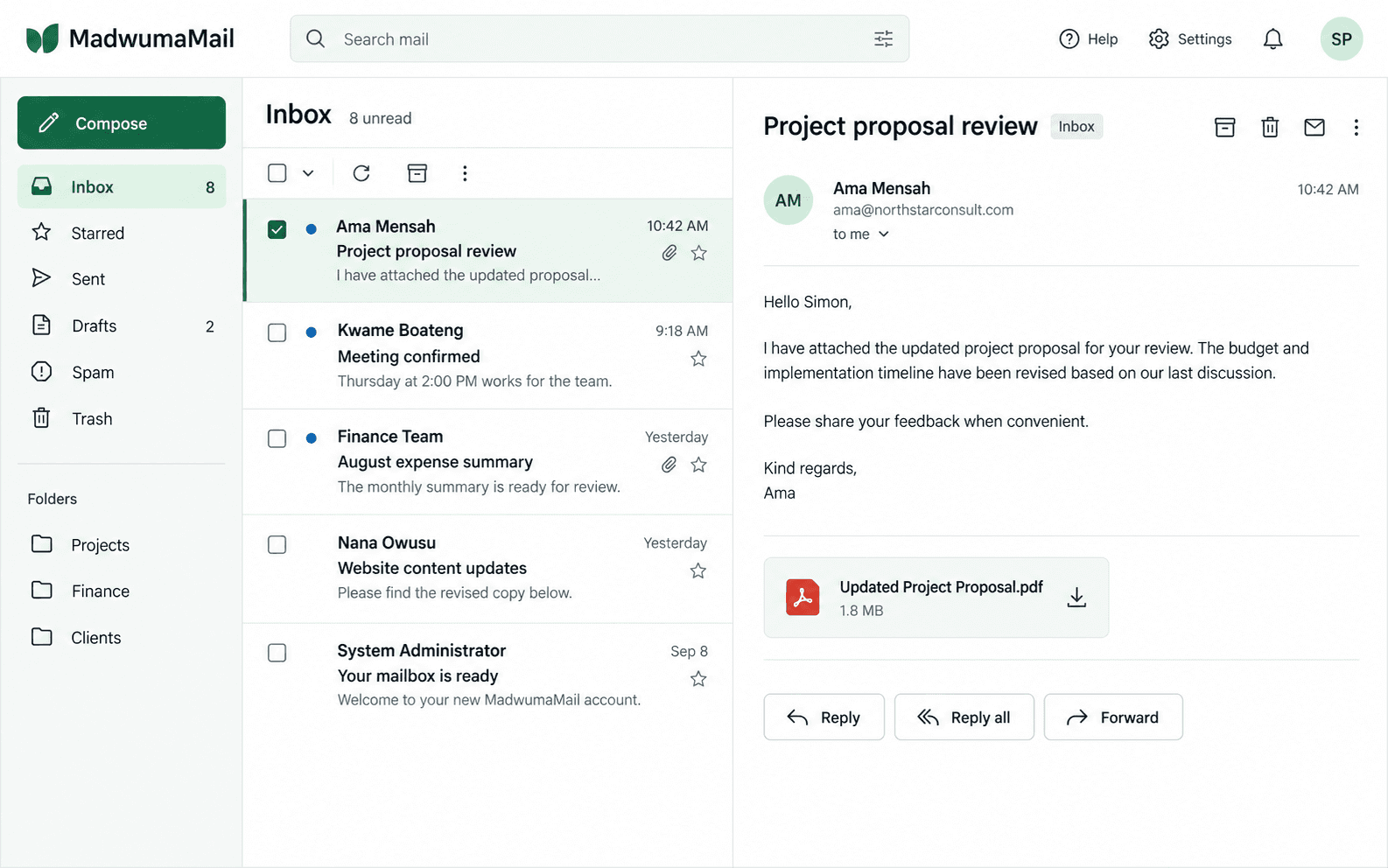The height and width of the screenshot is (868, 1388).
Task: Uncheck the Ama Mensah message checkbox
Action: (277, 229)
